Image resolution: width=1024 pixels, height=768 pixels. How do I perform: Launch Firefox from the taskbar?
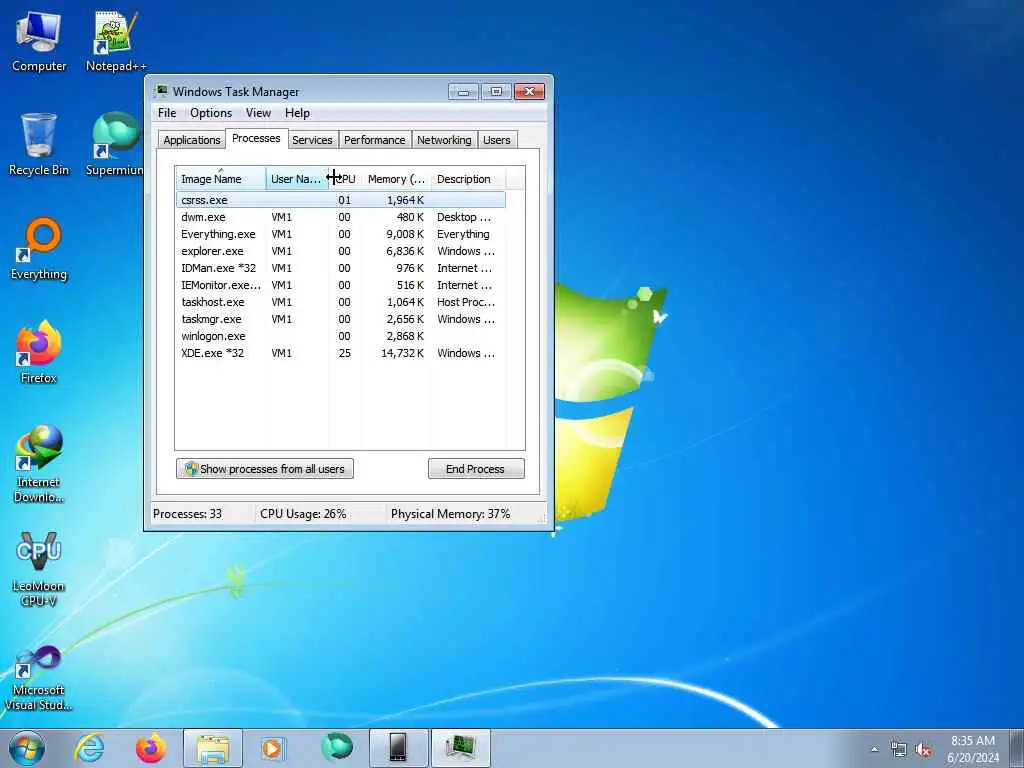point(151,748)
